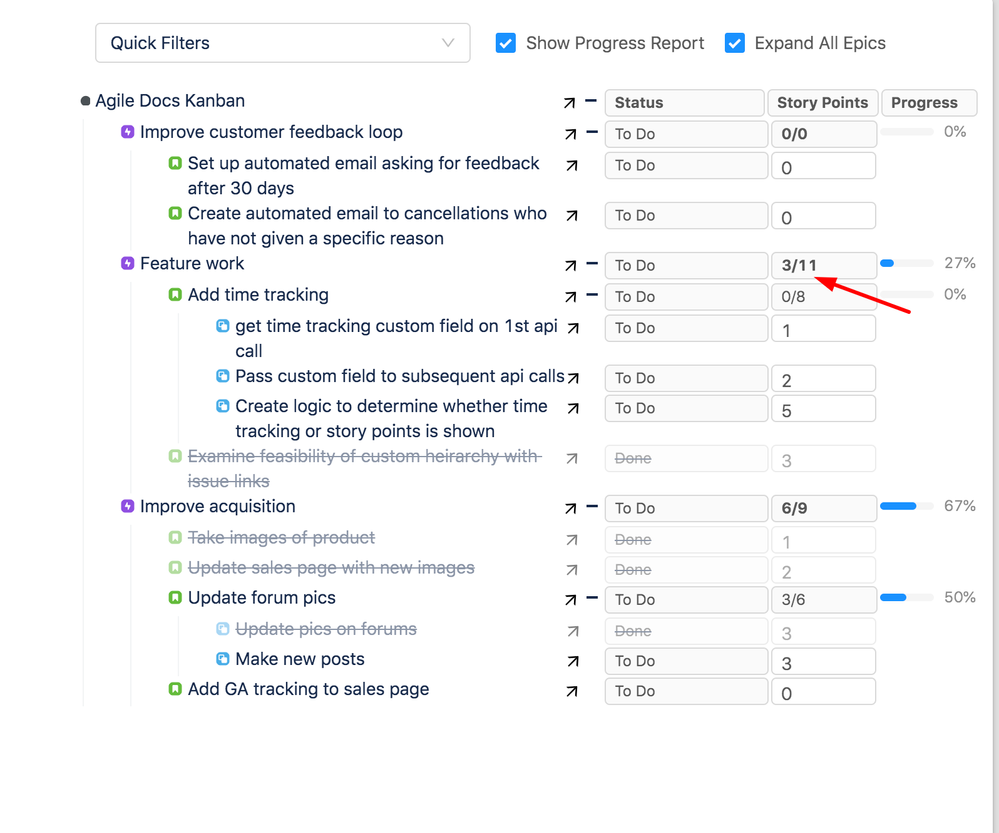Click the story icon beside "Update forum pics"

pos(173,599)
